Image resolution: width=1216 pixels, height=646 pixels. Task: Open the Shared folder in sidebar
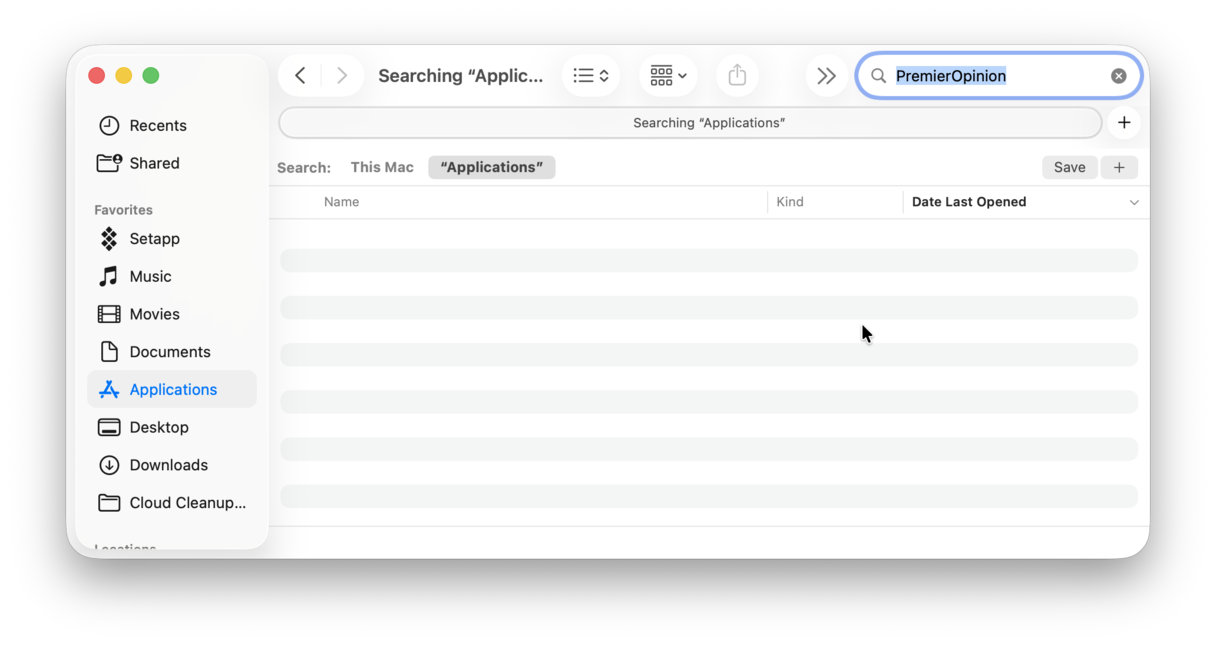coord(172,163)
